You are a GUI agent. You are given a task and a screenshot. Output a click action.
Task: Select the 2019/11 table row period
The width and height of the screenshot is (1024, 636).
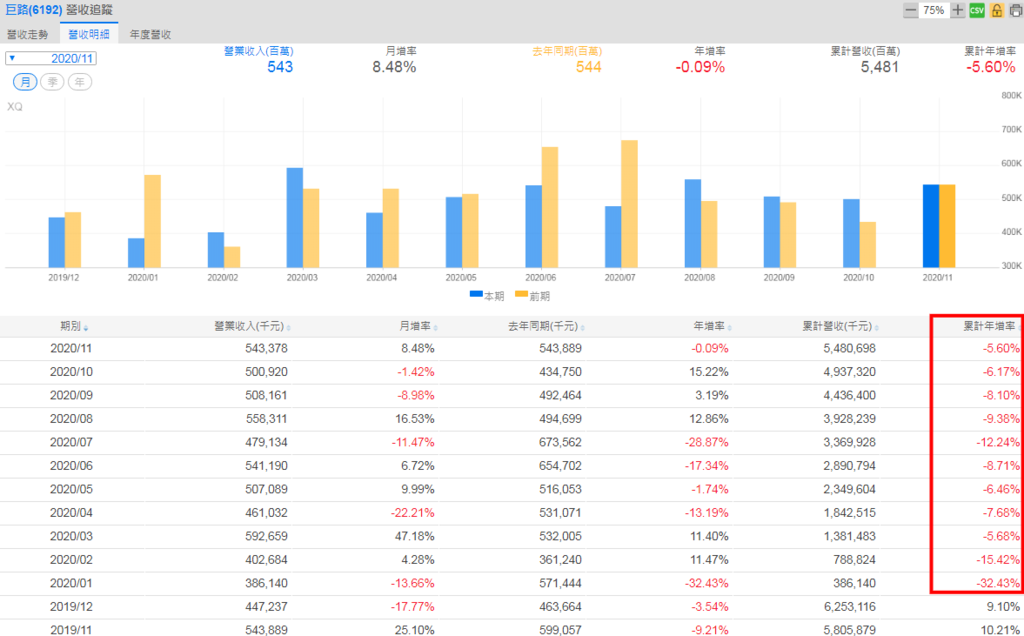tap(71, 629)
